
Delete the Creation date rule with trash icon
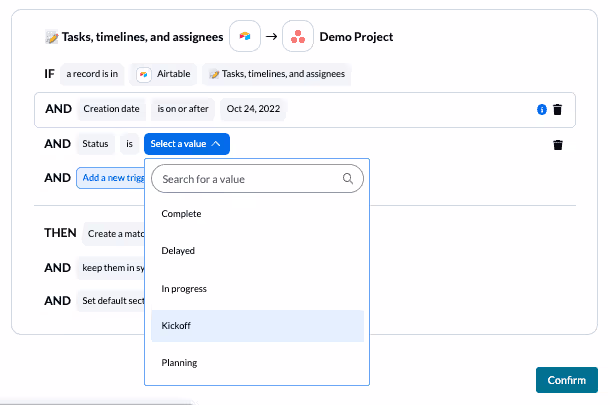pyautogui.click(x=557, y=110)
